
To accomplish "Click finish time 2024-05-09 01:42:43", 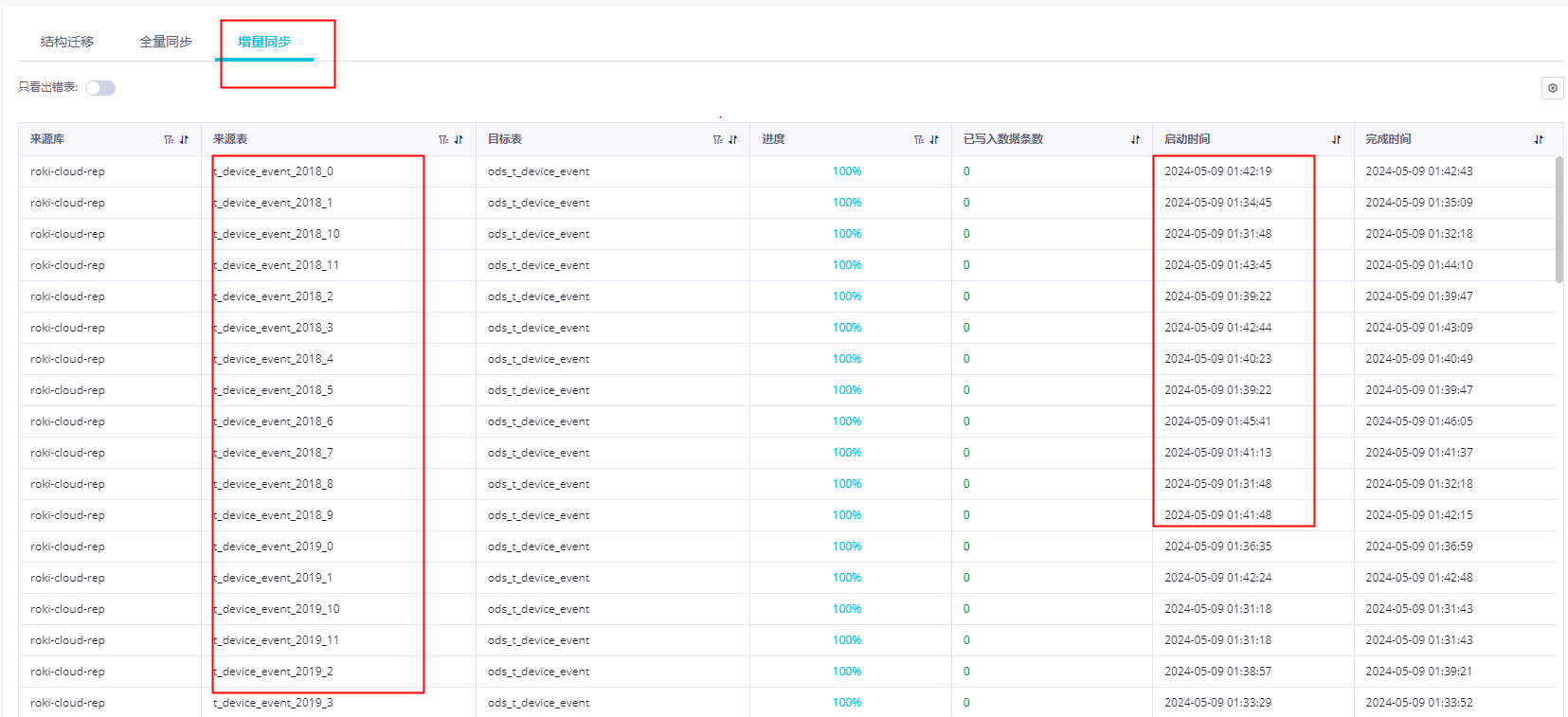I will point(1419,171).
